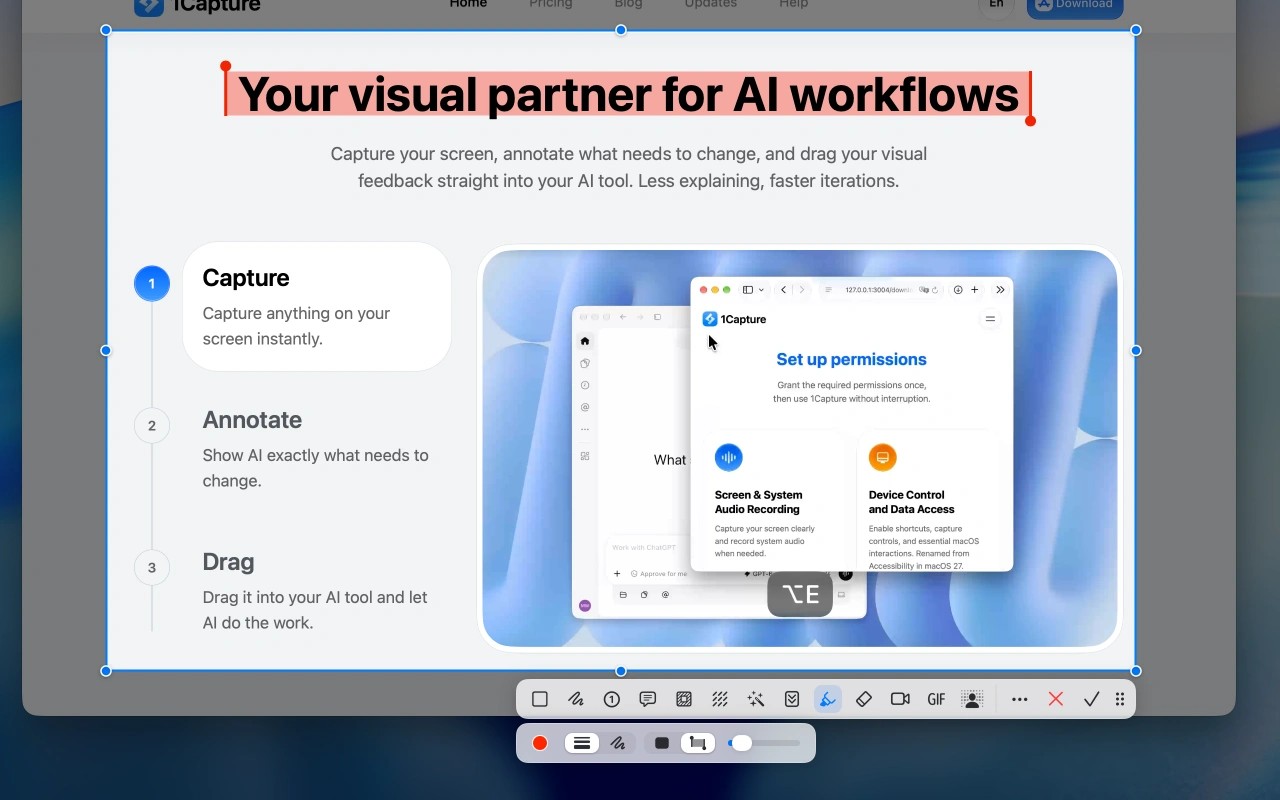Click the highlight's end handle red dot
The image size is (1280, 800).
[1030, 121]
